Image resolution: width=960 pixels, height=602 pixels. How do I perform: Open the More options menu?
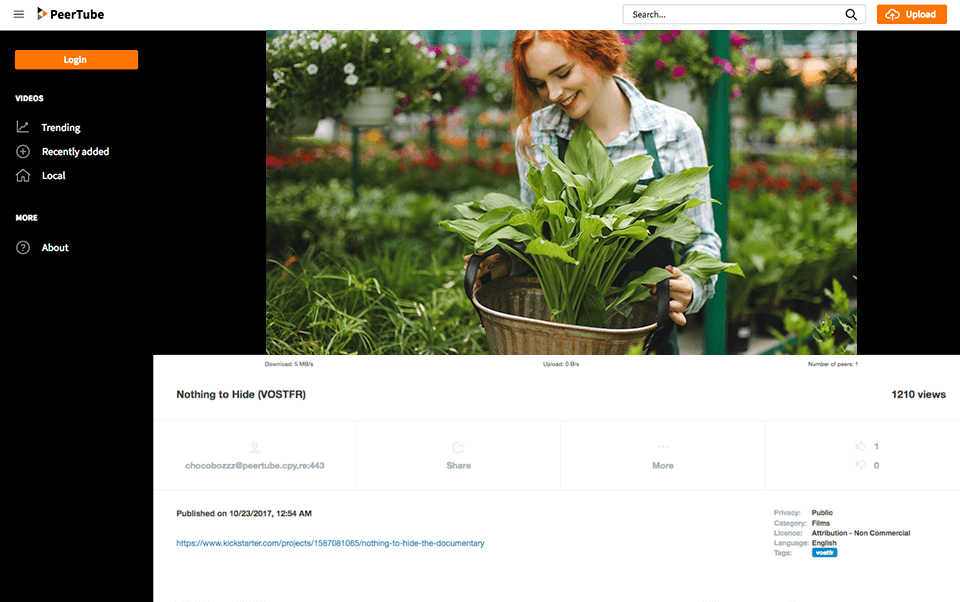pos(662,455)
